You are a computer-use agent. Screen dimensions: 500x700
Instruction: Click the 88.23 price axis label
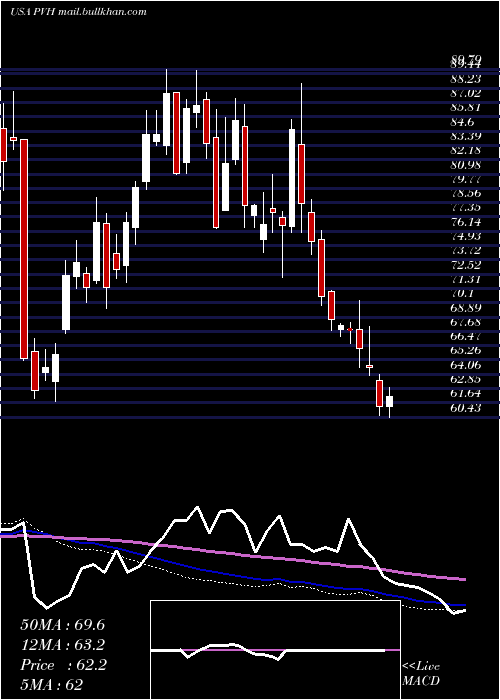click(x=466, y=79)
